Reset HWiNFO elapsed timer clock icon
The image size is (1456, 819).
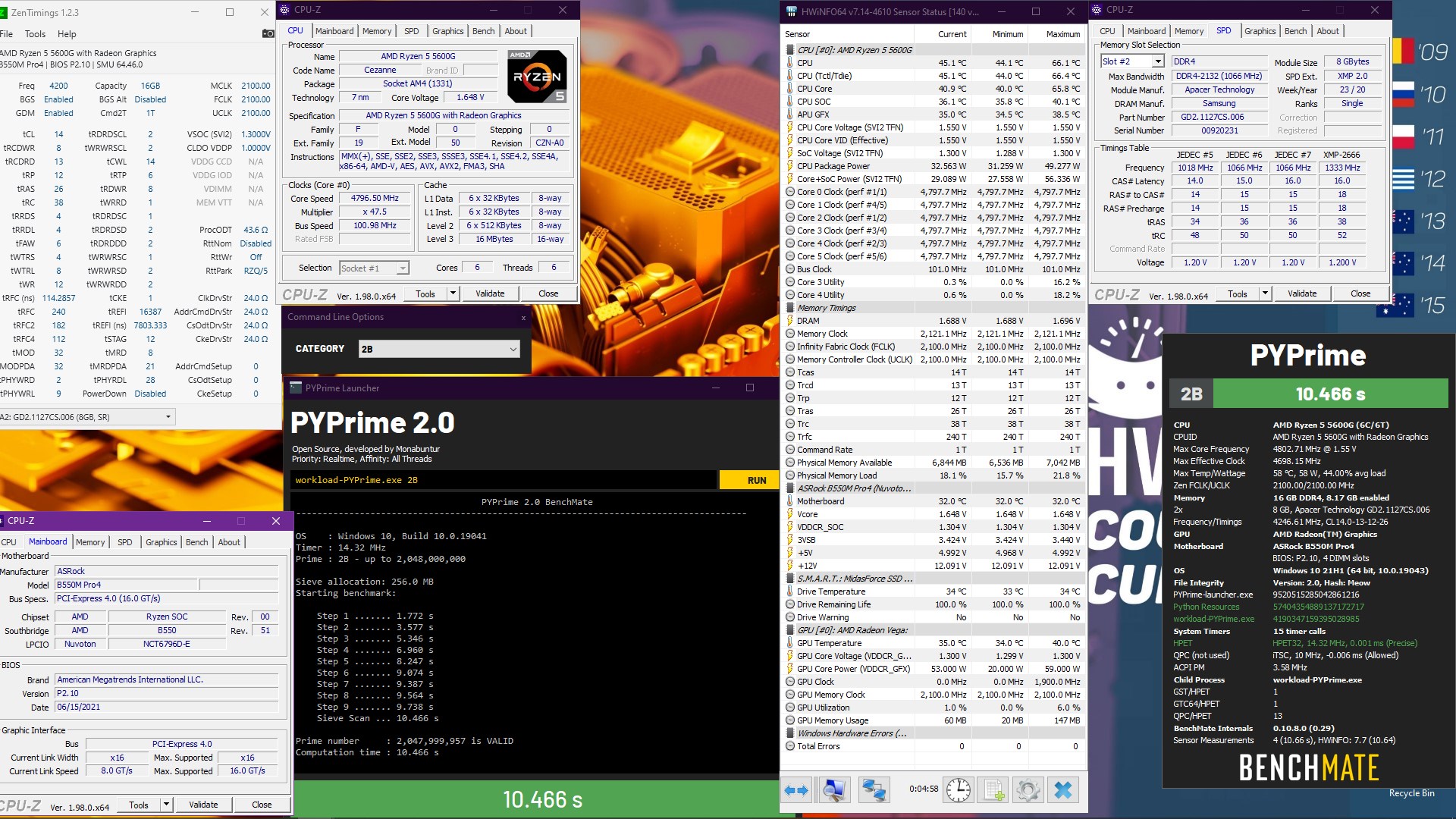(958, 790)
